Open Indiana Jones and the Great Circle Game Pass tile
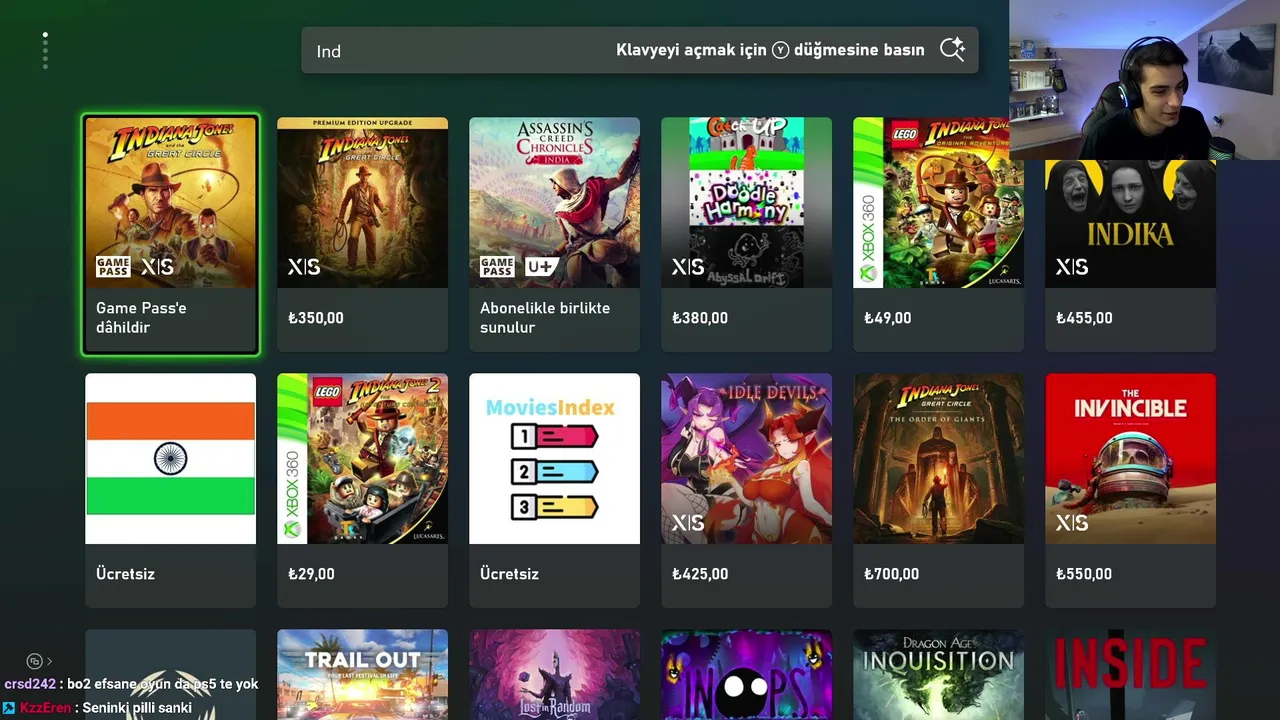 [x=171, y=235]
